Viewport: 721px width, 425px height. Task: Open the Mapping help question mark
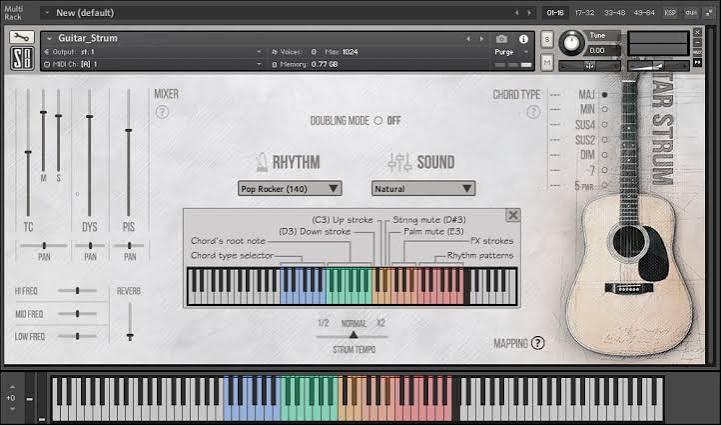(537, 343)
